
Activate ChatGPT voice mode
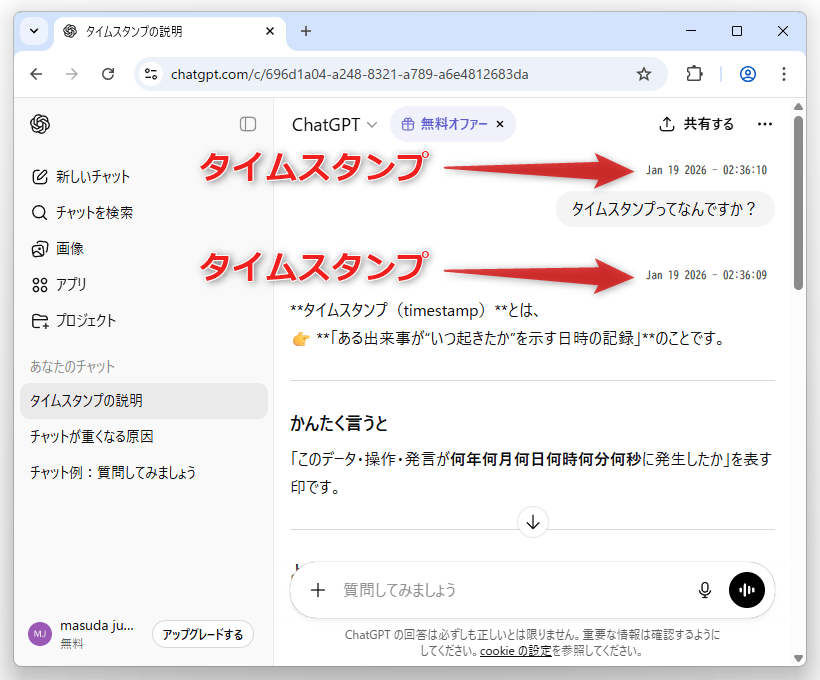(747, 590)
